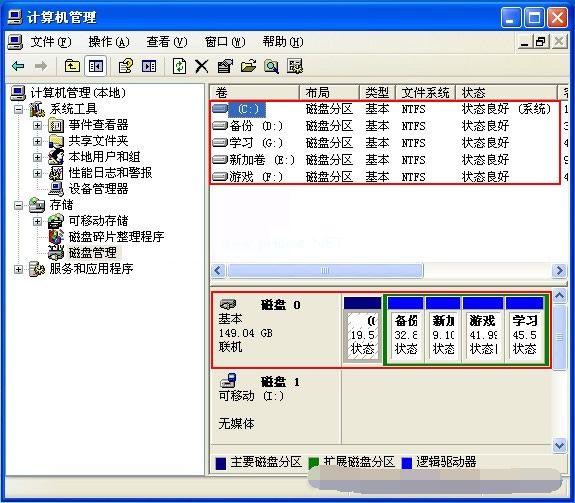
Task: Select the 学习 (G:) volume row
Action: coord(385,143)
